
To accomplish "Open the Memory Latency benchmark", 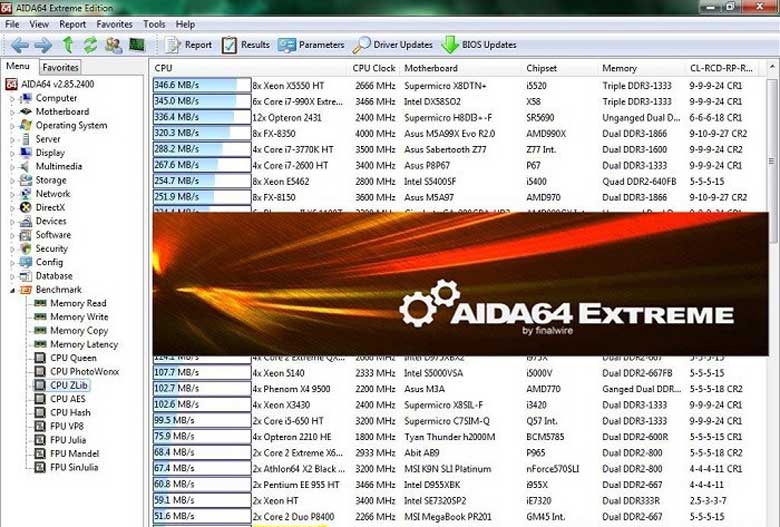I will coord(84,344).
